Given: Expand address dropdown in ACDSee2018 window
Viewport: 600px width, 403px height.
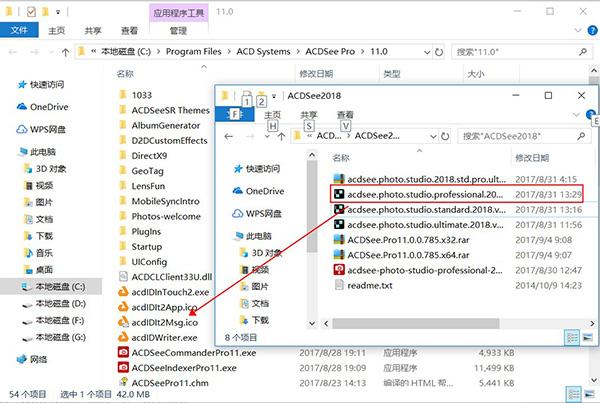Looking at the screenshot, I should pos(433,137).
